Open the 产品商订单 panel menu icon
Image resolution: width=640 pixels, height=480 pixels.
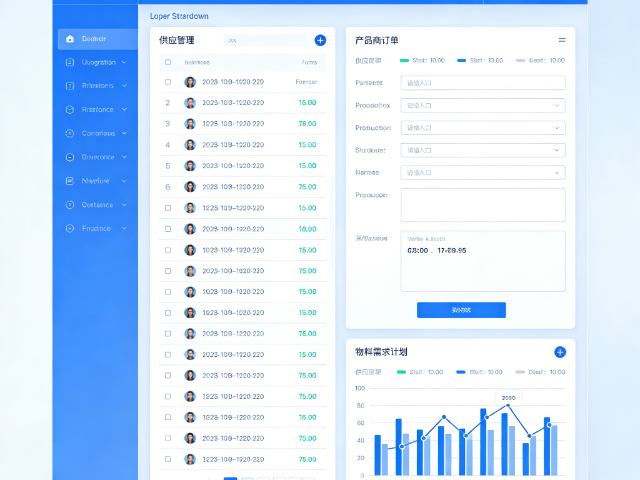[562, 40]
